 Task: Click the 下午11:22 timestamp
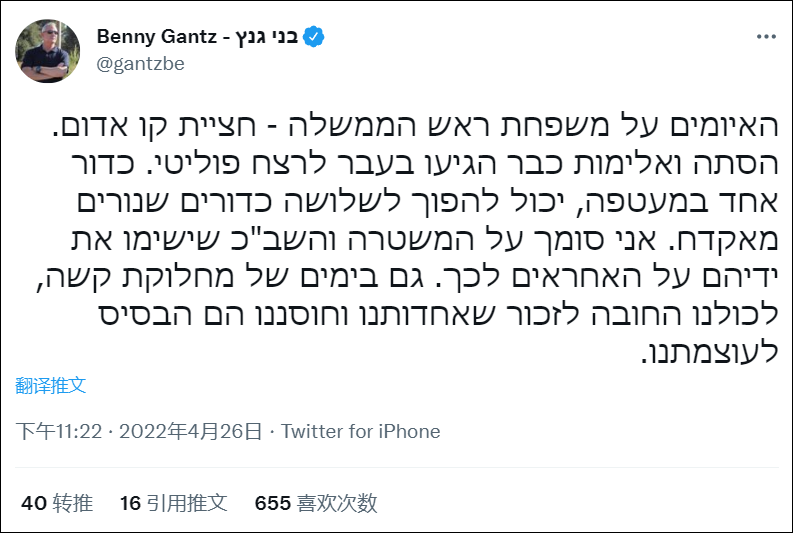[57, 432]
